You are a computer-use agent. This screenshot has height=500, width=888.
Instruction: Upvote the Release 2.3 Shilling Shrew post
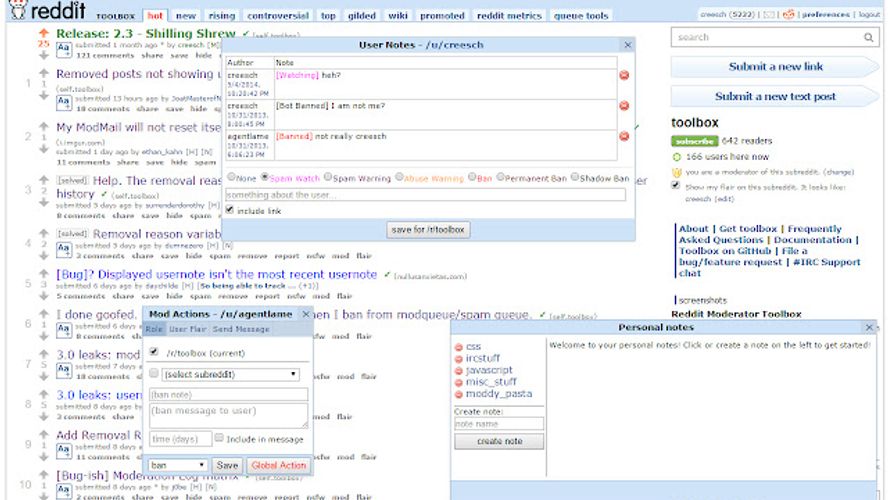44,33
